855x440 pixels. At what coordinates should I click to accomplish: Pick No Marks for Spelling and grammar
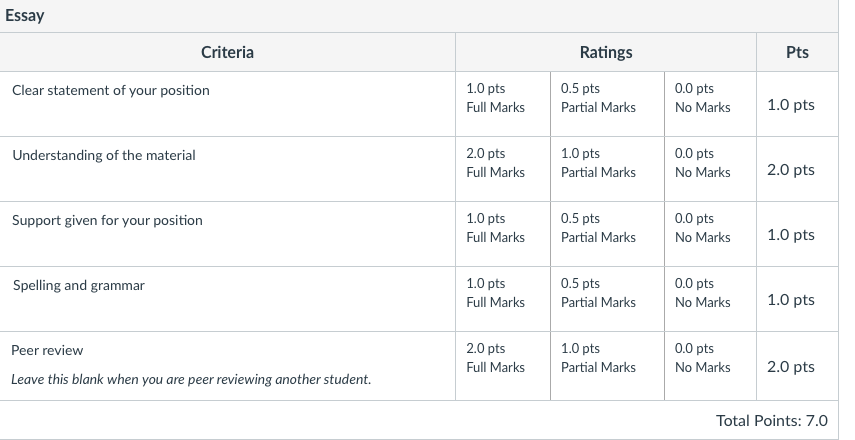[710, 298]
